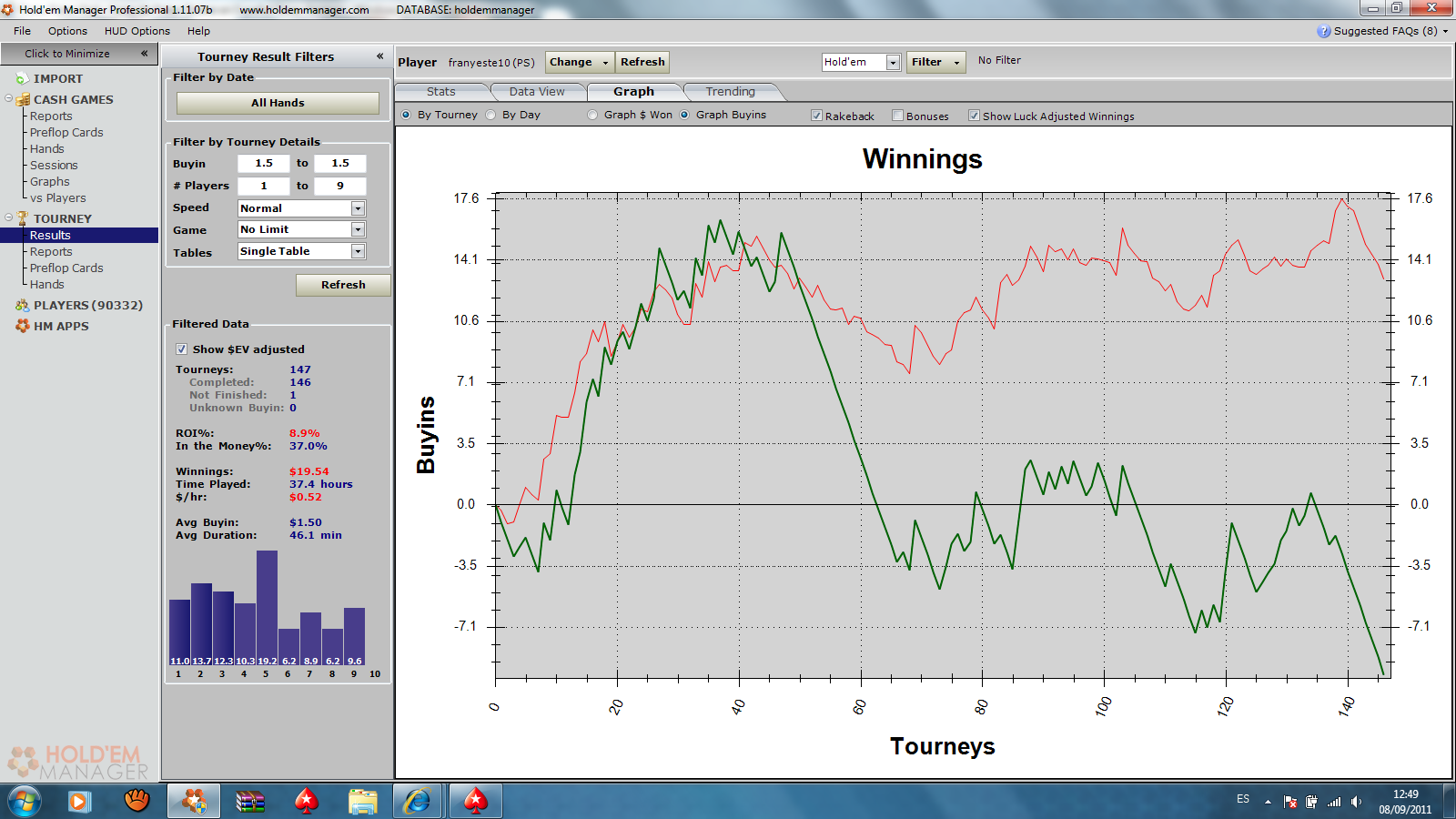Click the All Hands date filter button
1456x819 pixels.
(278, 103)
